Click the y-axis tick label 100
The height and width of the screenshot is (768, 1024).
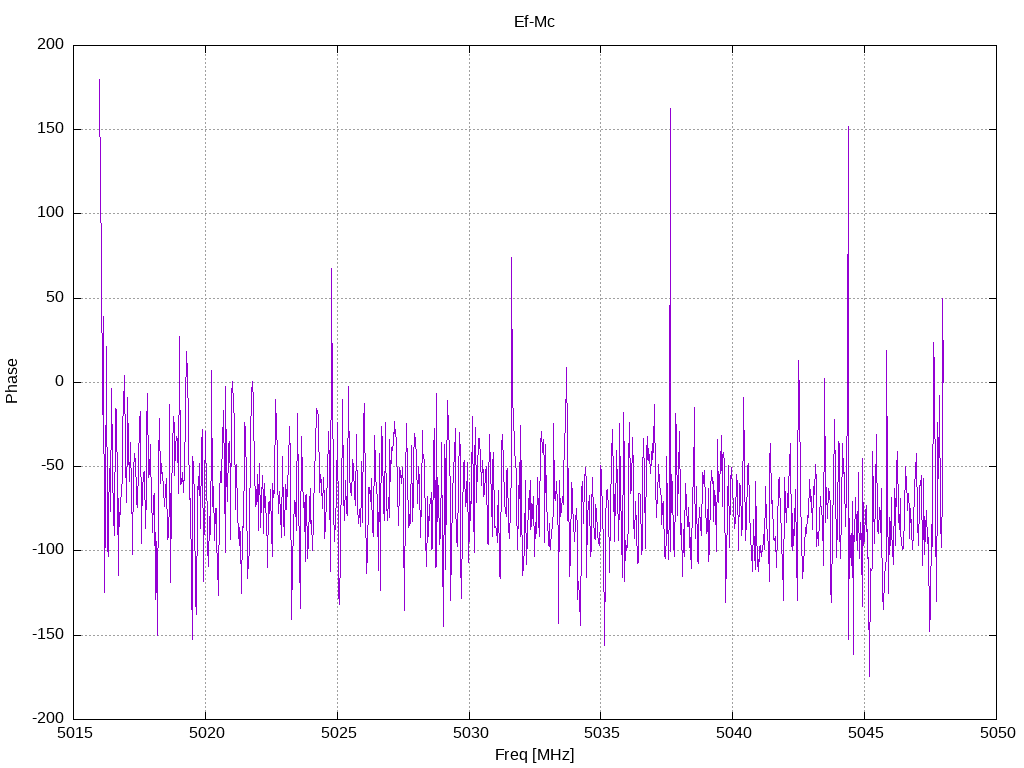51,213
